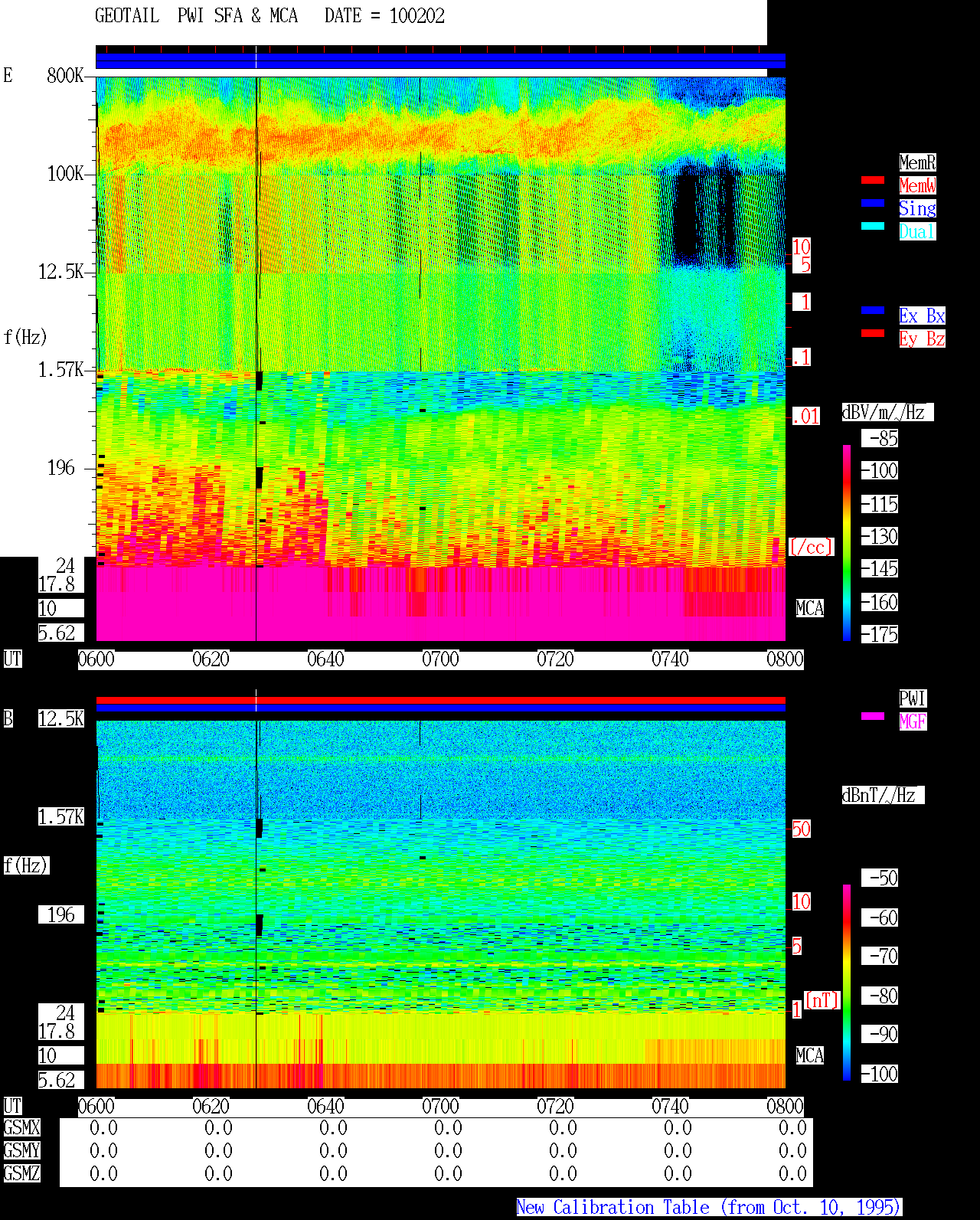The width and height of the screenshot is (980, 1220).
Task: Click the GSMX coordinate row label
Action: pos(21,1128)
